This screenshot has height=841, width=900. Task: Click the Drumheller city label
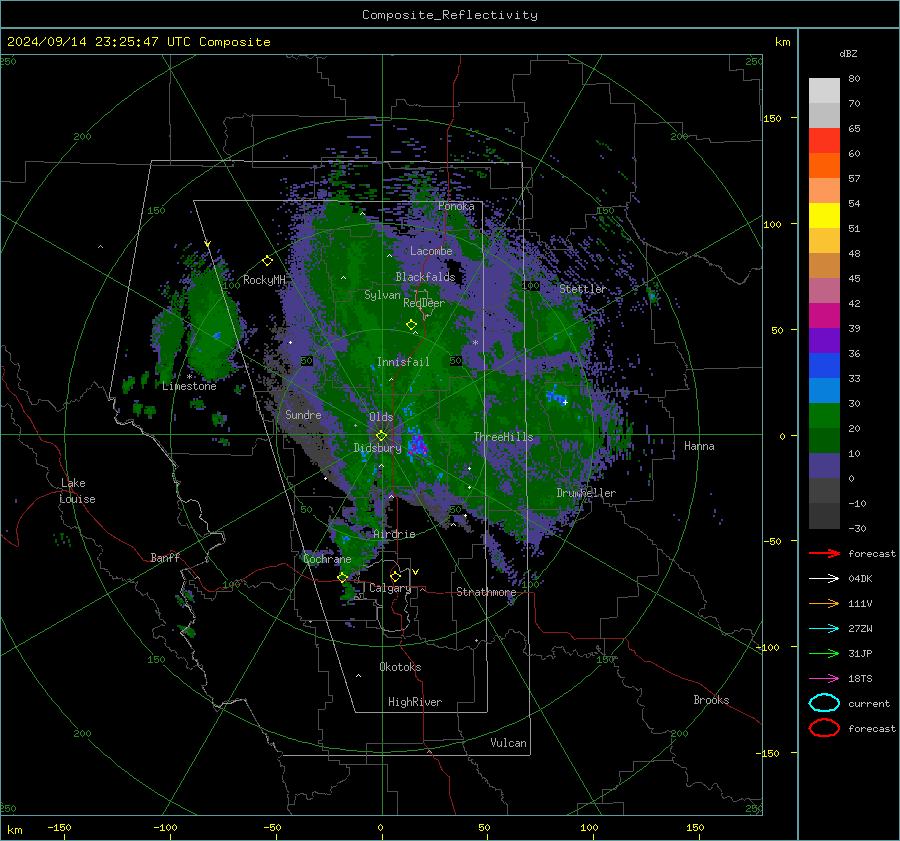click(x=586, y=493)
